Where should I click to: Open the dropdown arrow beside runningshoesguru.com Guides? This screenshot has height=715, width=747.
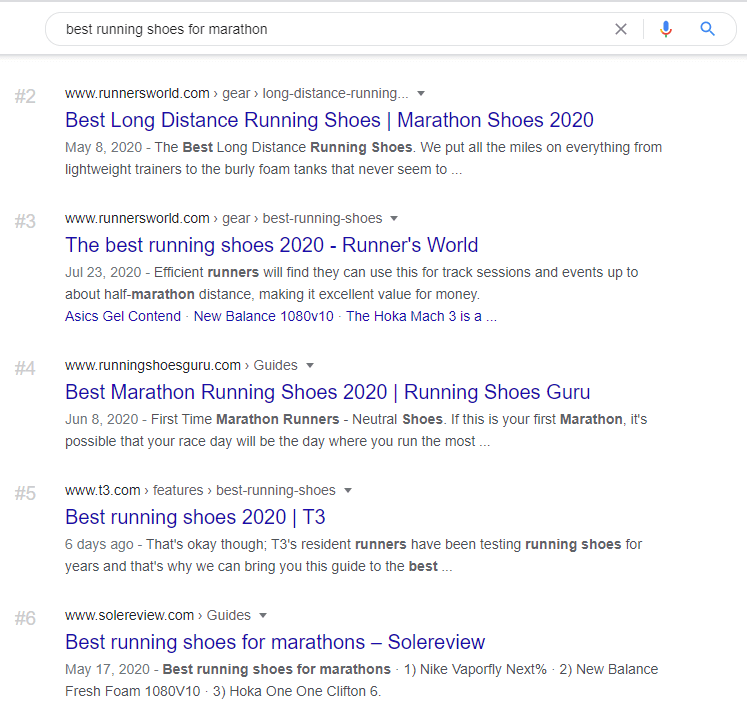tap(310, 365)
